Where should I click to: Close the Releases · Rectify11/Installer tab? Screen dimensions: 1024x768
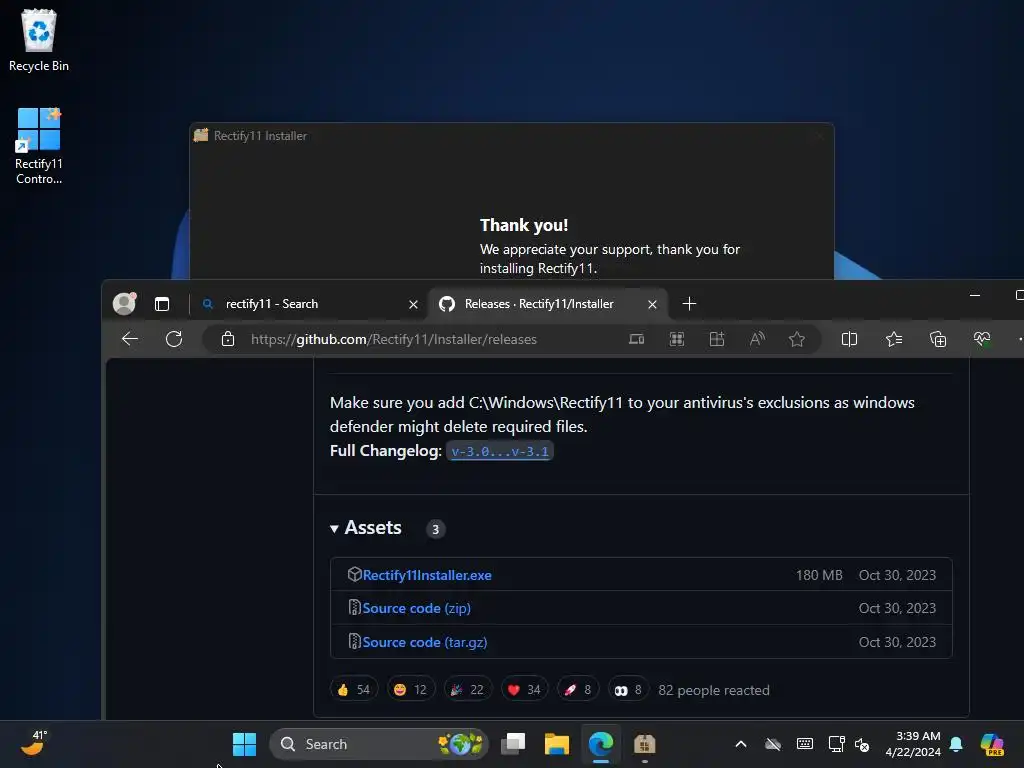click(652, 304)
